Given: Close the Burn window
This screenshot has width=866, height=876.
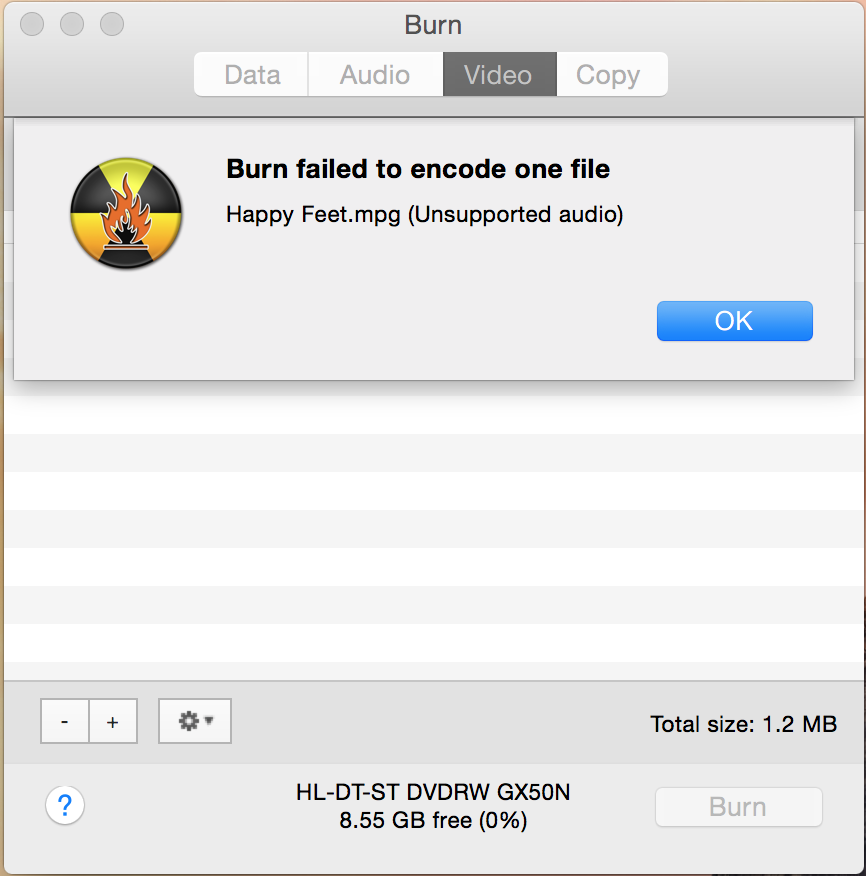Looking at the screenshot, I should 32,24.
